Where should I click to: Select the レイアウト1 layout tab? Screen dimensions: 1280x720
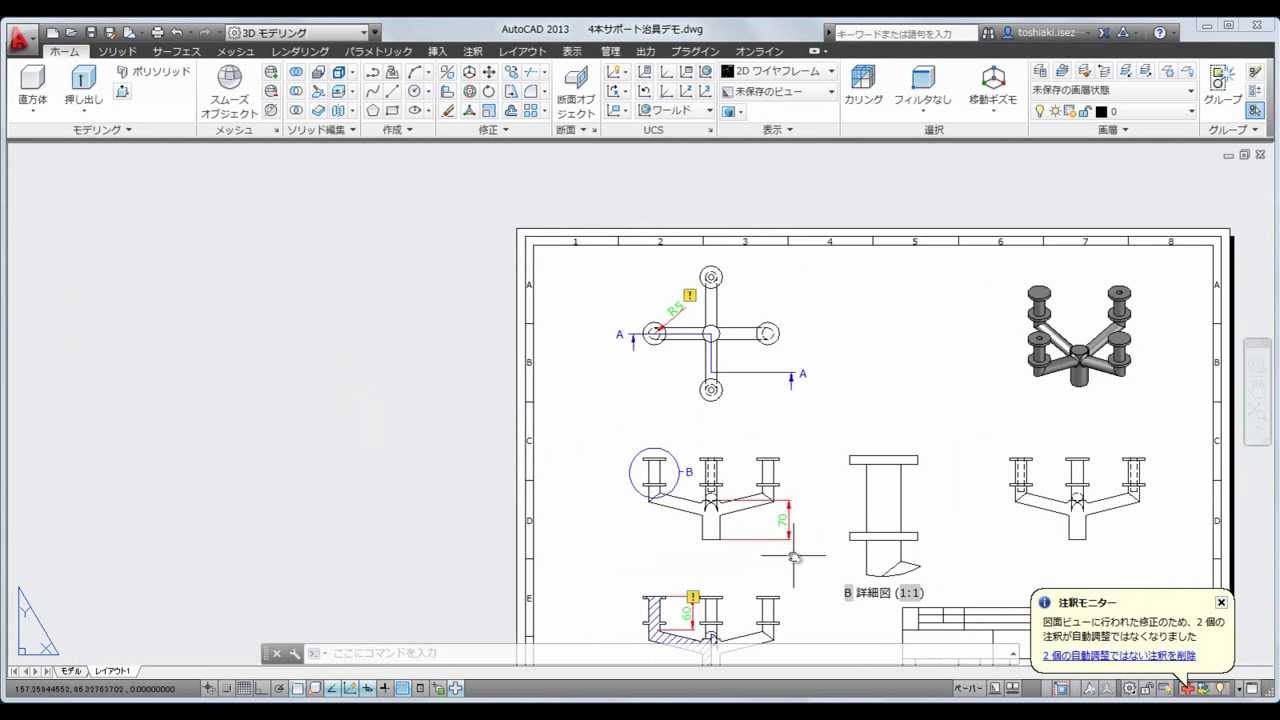112,671
